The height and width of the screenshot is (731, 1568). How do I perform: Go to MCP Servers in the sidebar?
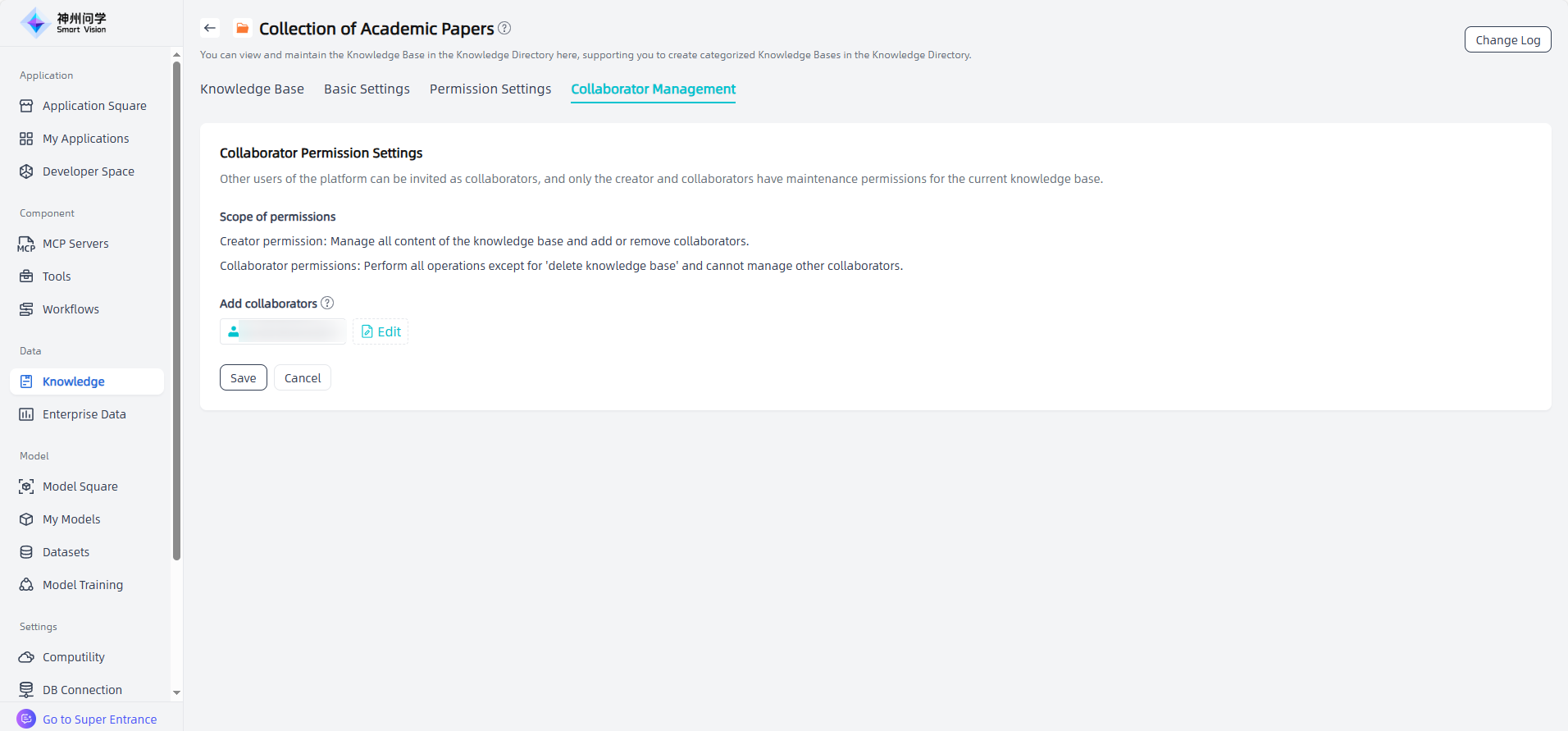(75, 244)
